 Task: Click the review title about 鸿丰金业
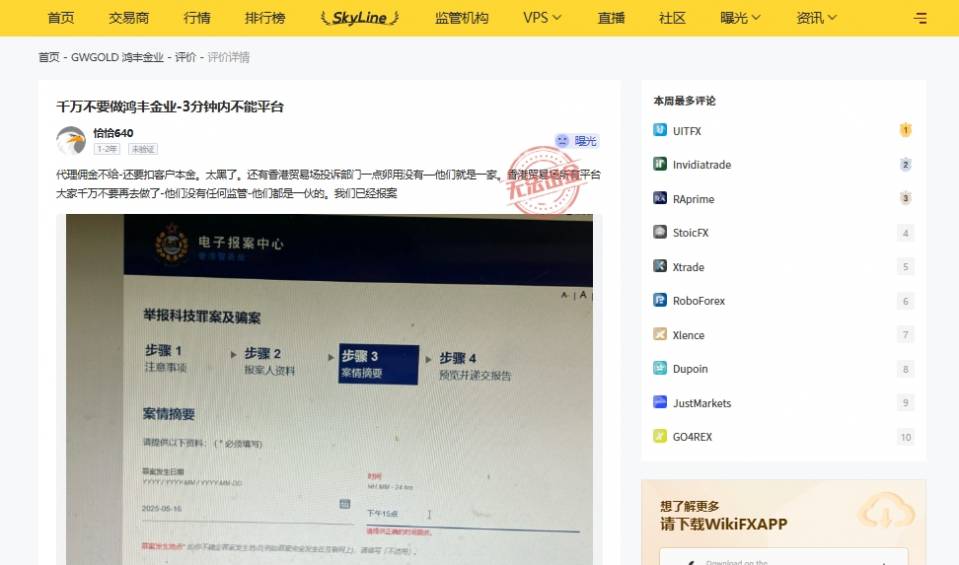(x=170, y=106)
